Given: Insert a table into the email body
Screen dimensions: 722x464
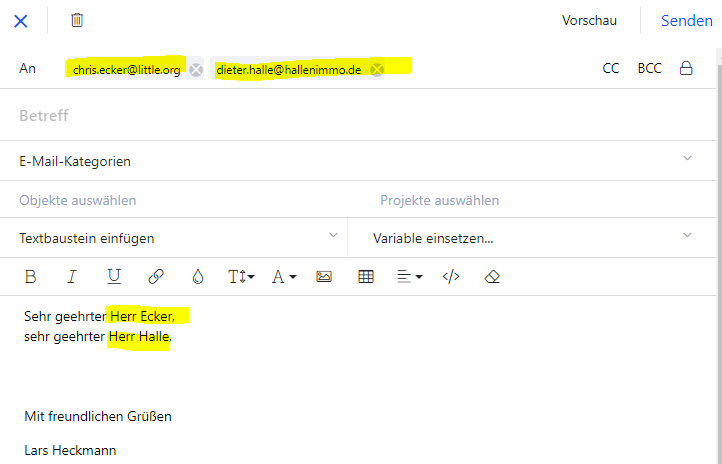Looking at the screenshot, I should coord(366,277).
